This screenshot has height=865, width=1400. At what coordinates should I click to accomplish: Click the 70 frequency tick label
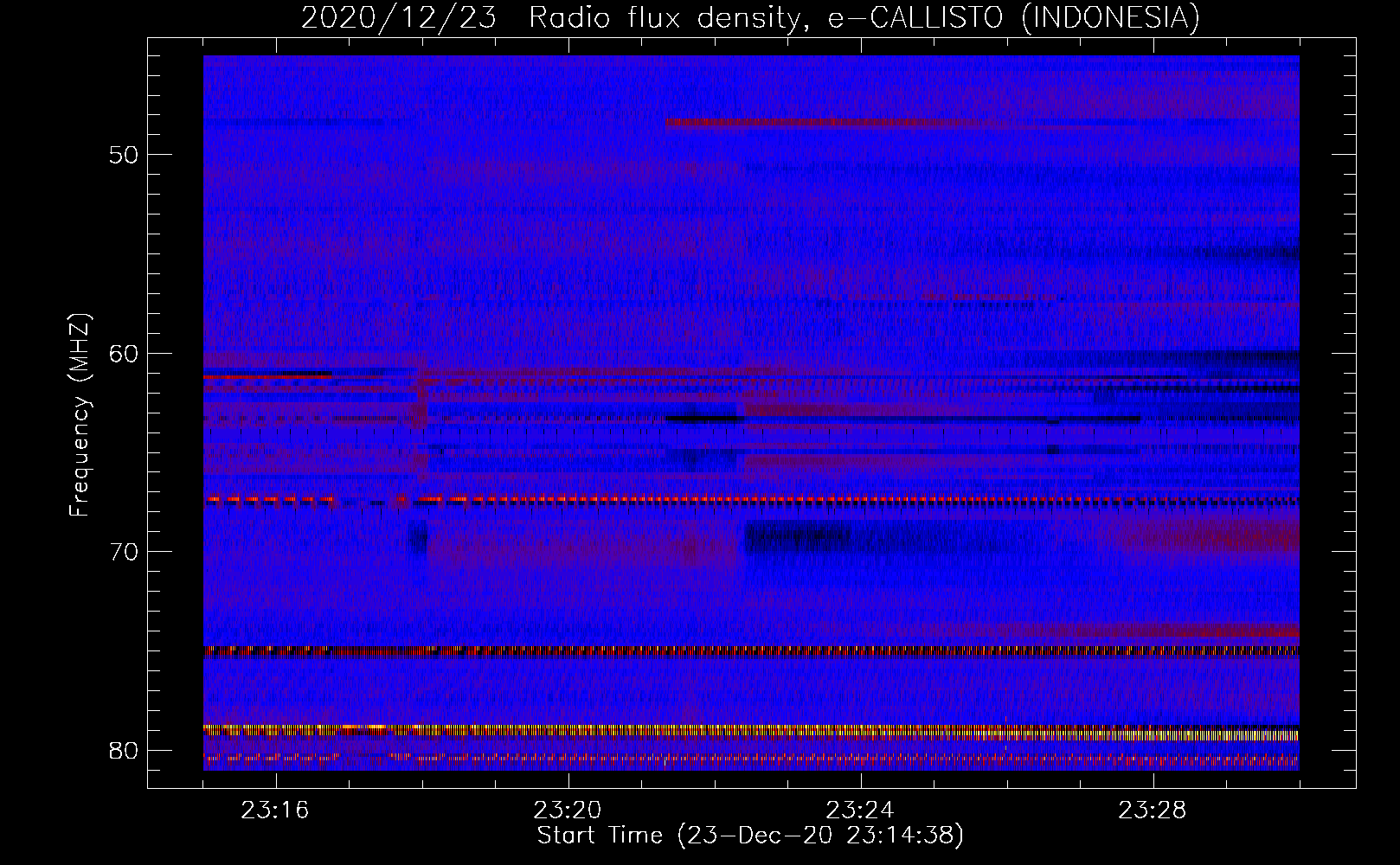pyautogui.click(x=124, y=552)
